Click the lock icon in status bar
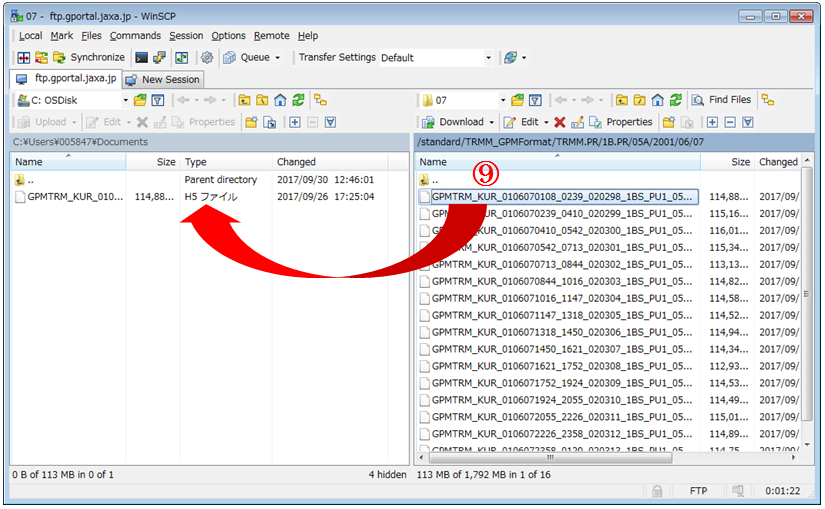 click(657, 491)
